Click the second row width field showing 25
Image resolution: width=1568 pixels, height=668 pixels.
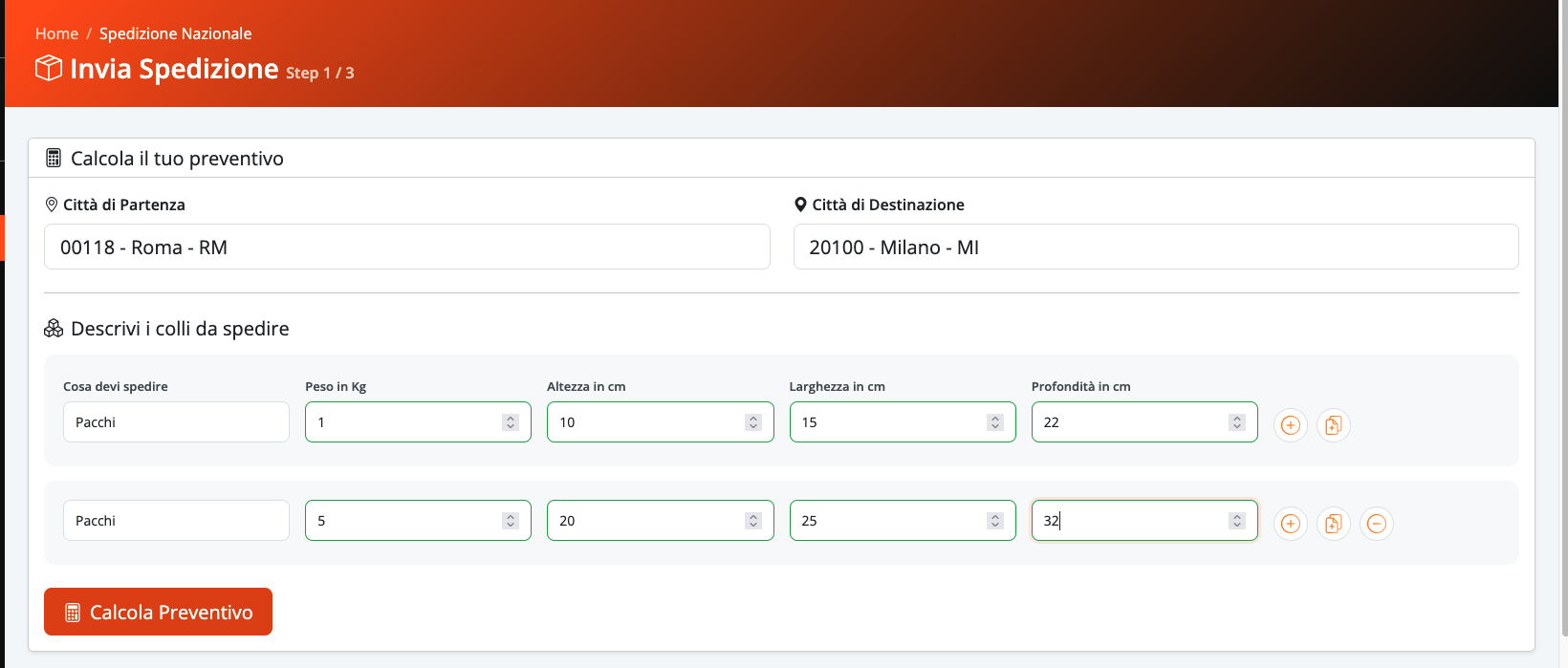click(903, 521)
